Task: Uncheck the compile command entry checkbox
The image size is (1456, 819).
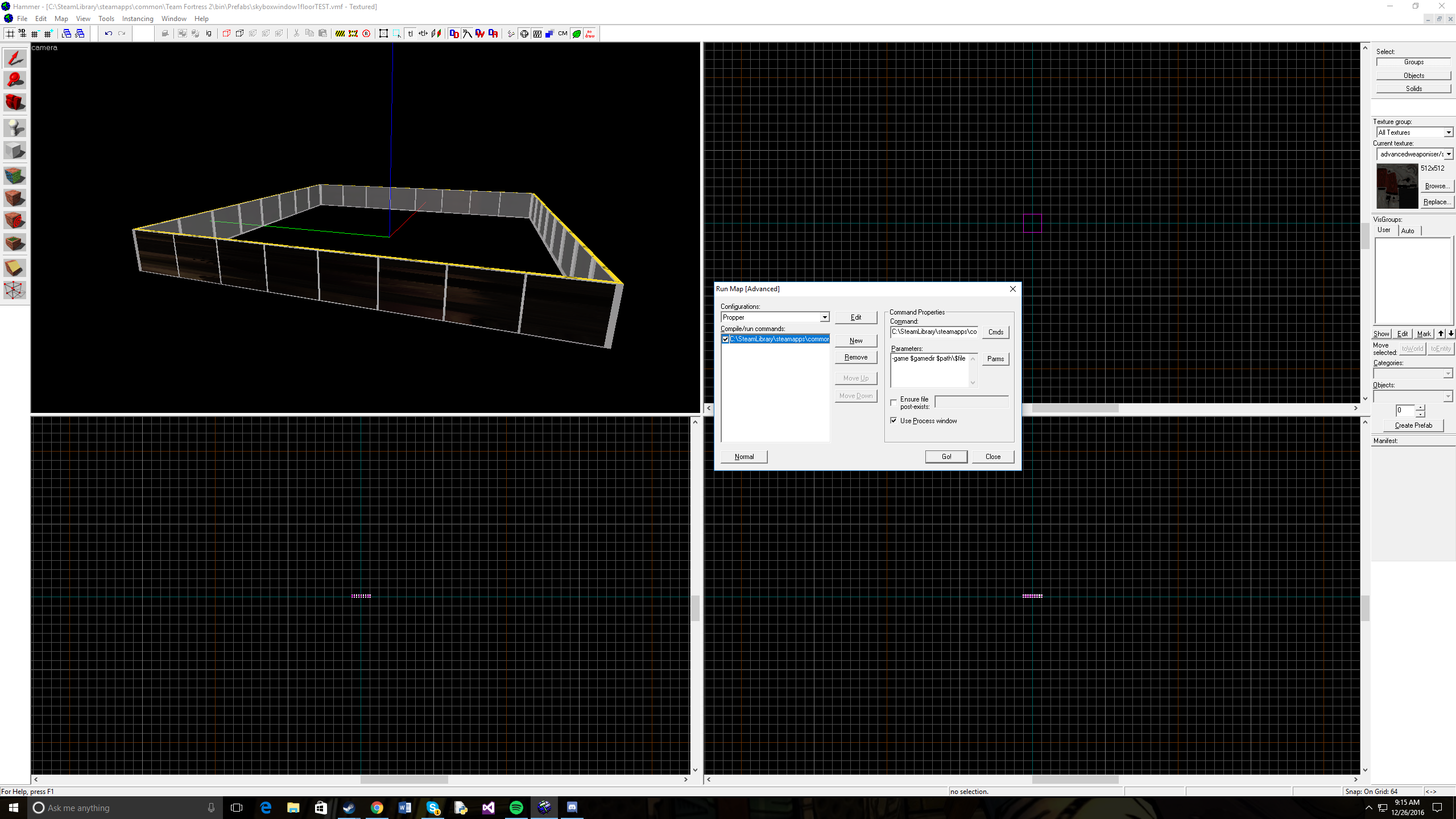Action: click(725, 339)
